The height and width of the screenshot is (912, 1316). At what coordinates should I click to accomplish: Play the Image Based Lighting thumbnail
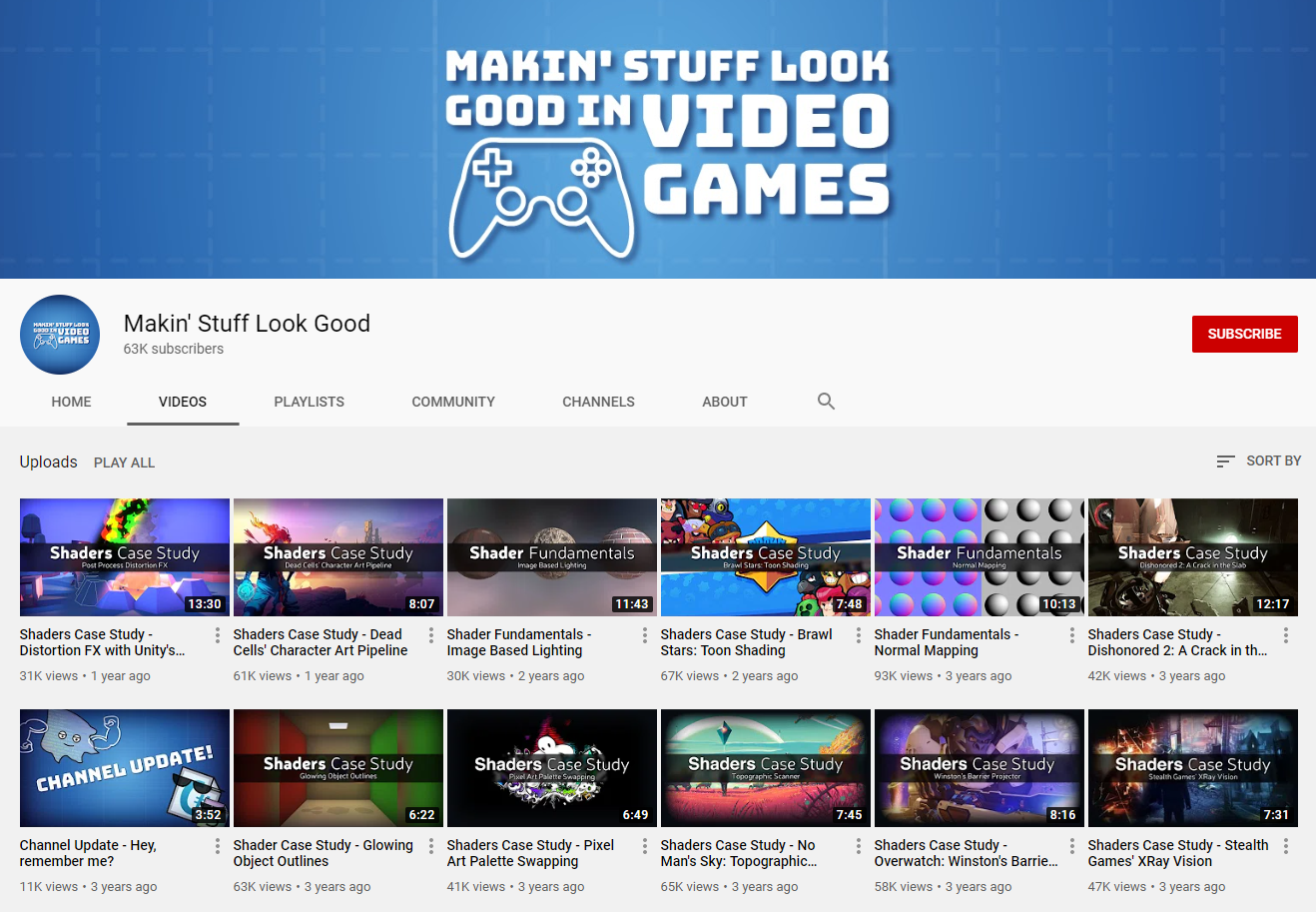pos(552,557)
